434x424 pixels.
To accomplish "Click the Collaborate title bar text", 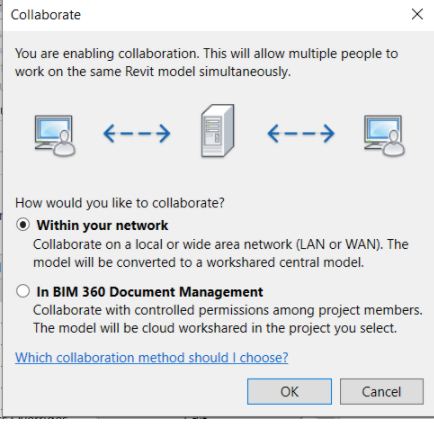I will pos(46,15).
